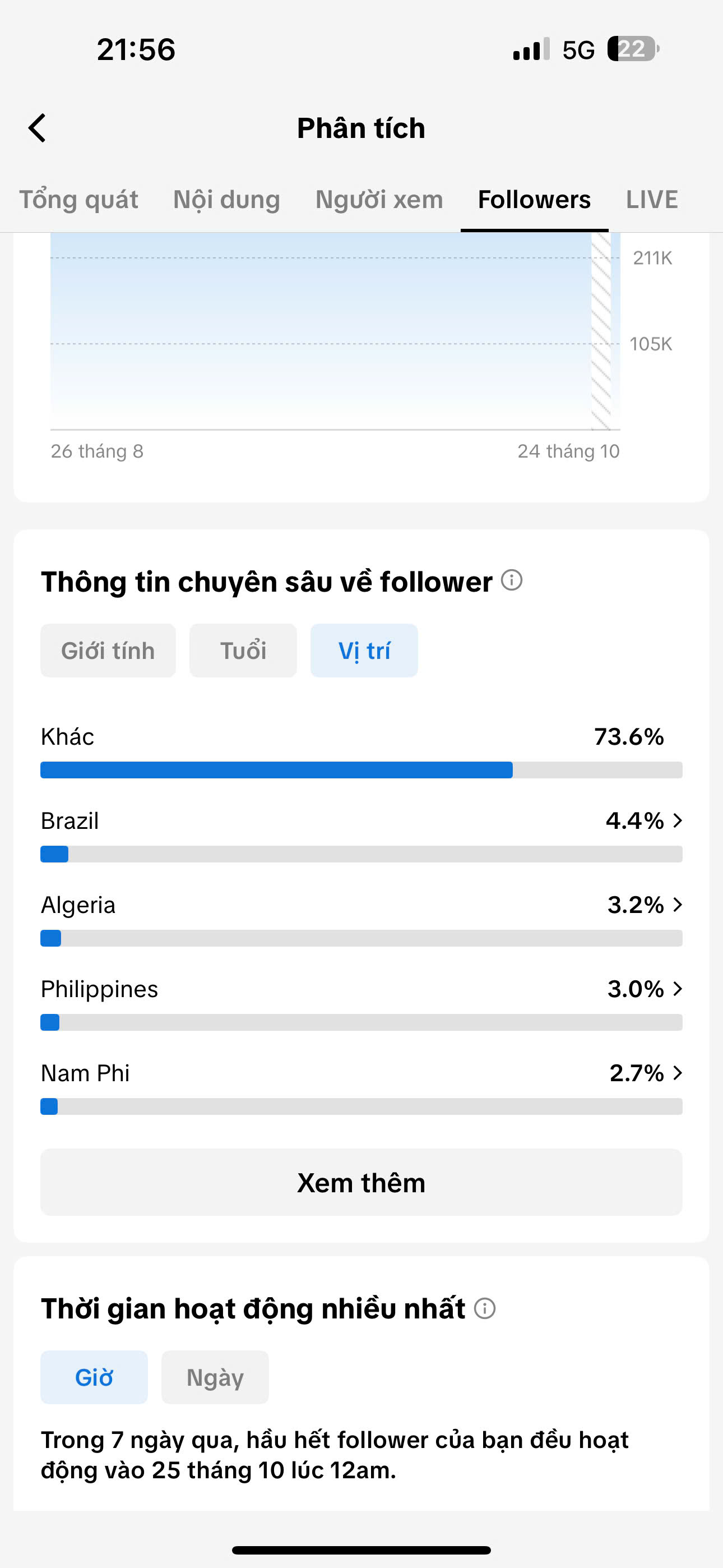Screen dimensions: 723x1568
Task: Expand Nam Phi details via chevron
Action: pyautogui.click(x=678, y=1072)
